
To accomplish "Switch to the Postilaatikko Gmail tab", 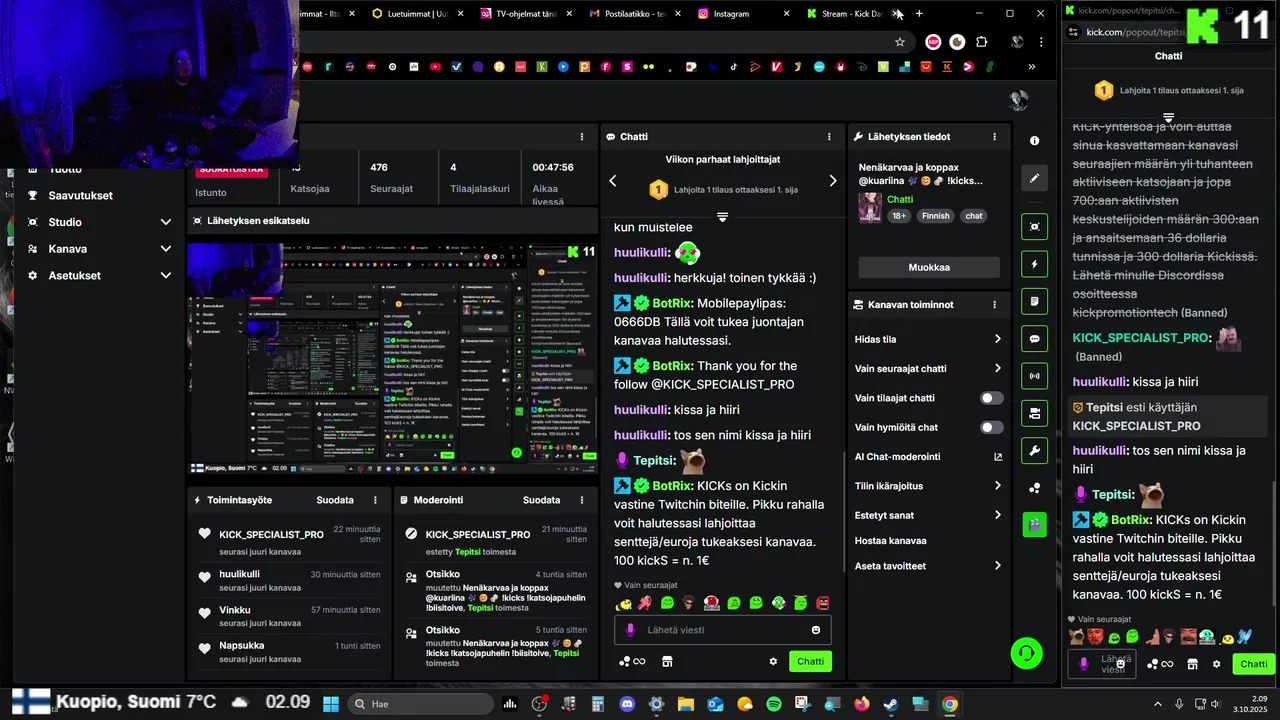I will pyautogui.click(x=634, y=13).
